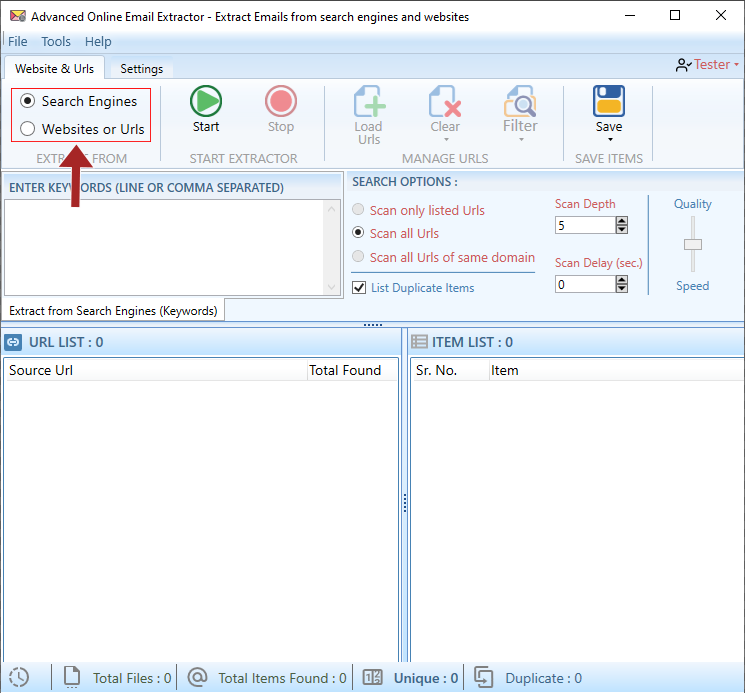Viewport: 745px width, 693px height.
Task: Click keywords box scroll up arrow
Action: (332, 209)
